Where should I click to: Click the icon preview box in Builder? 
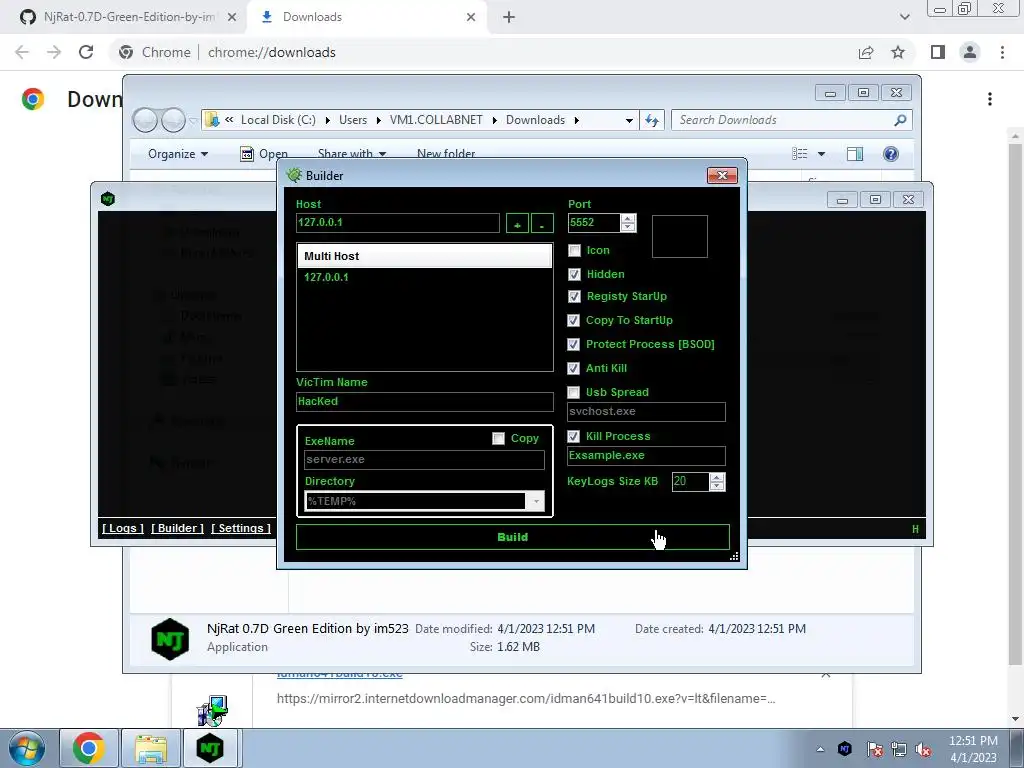coord(679,236)
